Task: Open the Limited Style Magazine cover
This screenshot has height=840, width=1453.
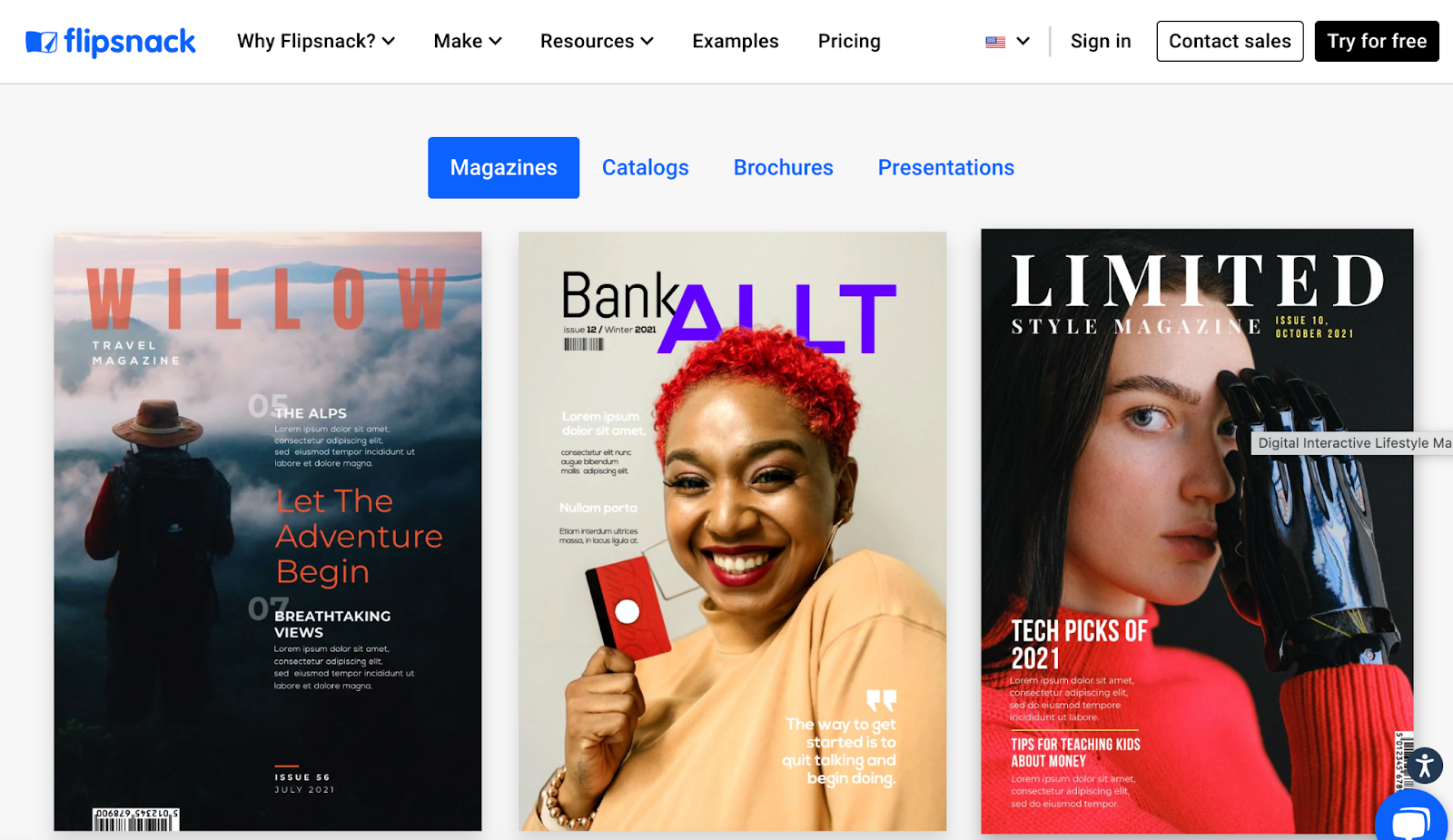Action: (1197, 531)
